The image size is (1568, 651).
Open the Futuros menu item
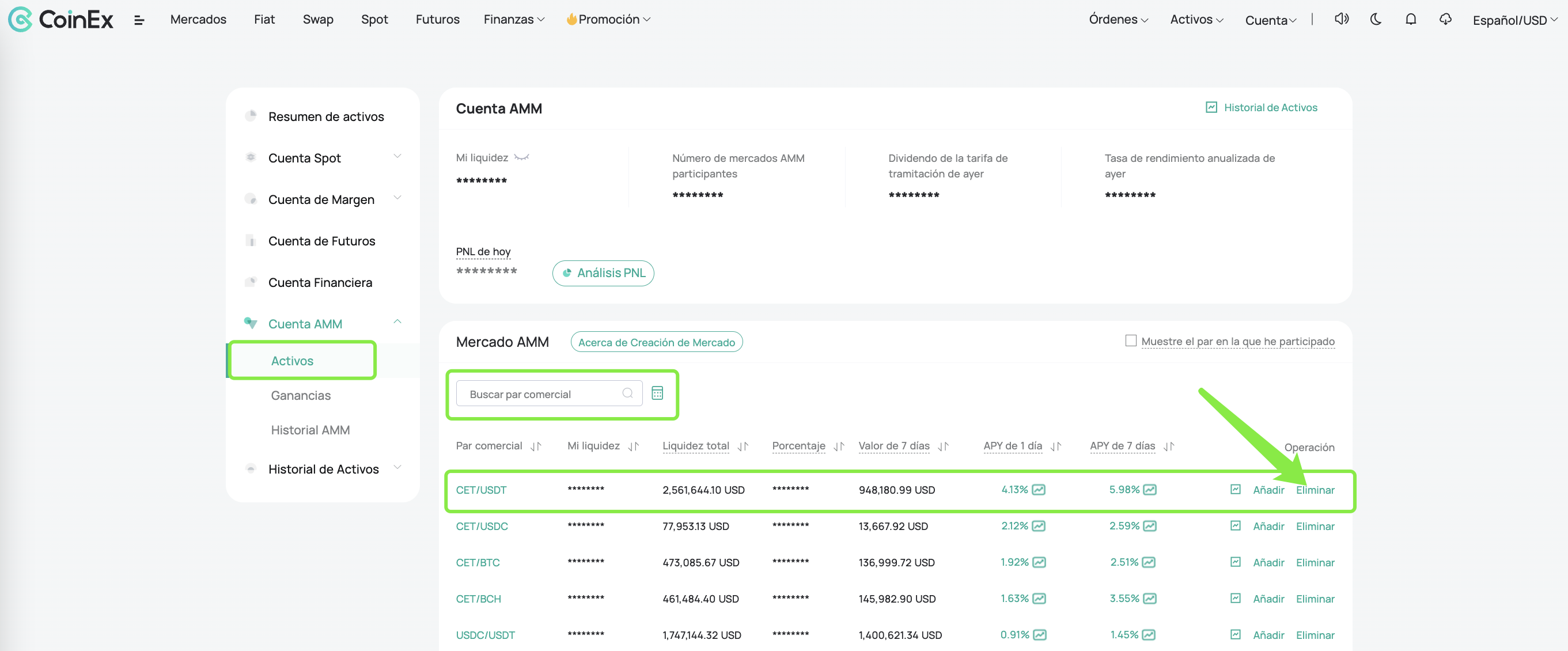(x=437, y=20)
